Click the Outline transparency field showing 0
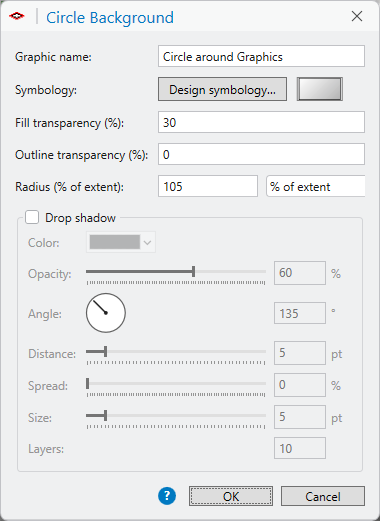 261,154
